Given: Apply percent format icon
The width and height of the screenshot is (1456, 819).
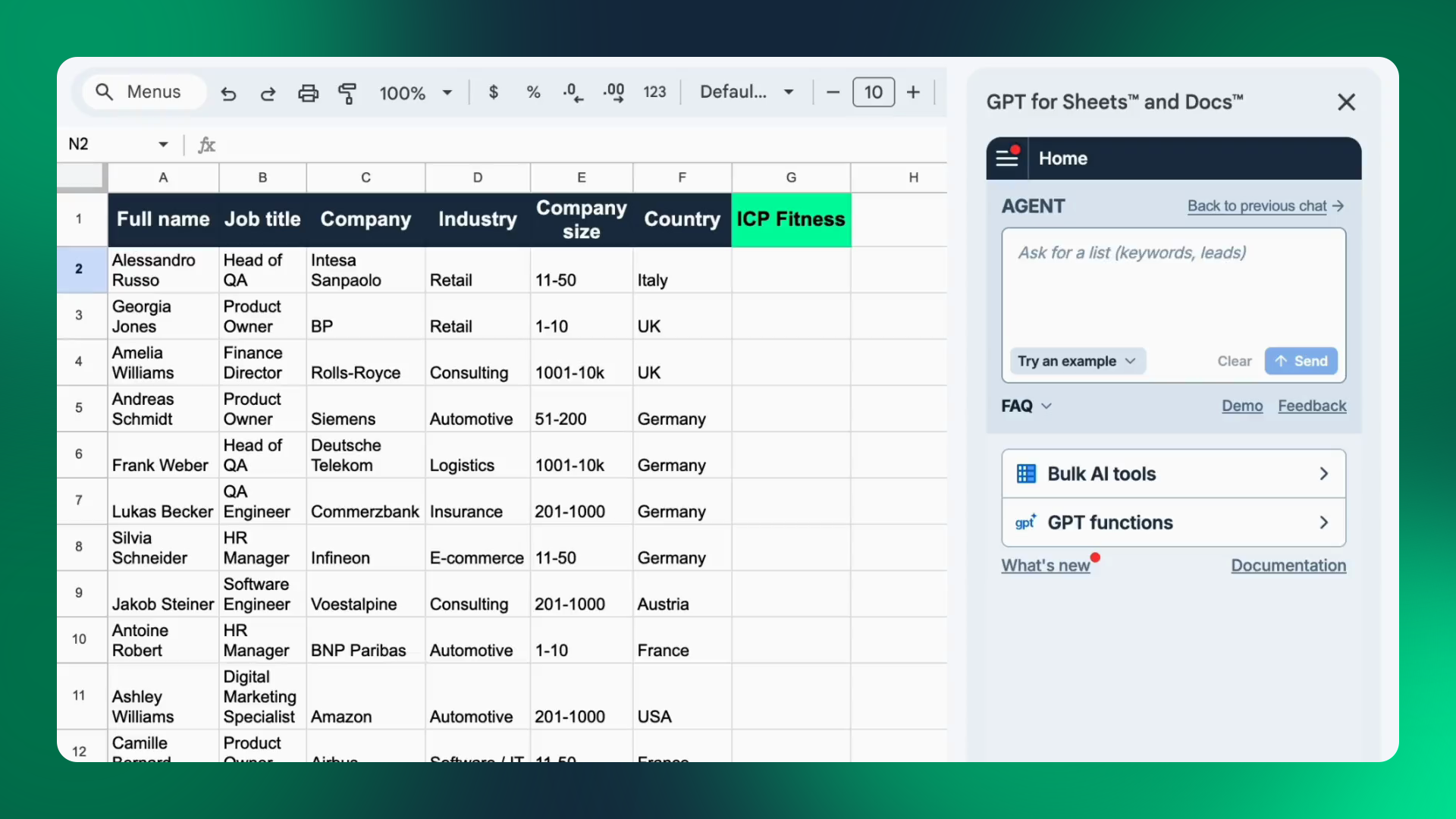Looking at the screenshot, I should tap(533, 93).
